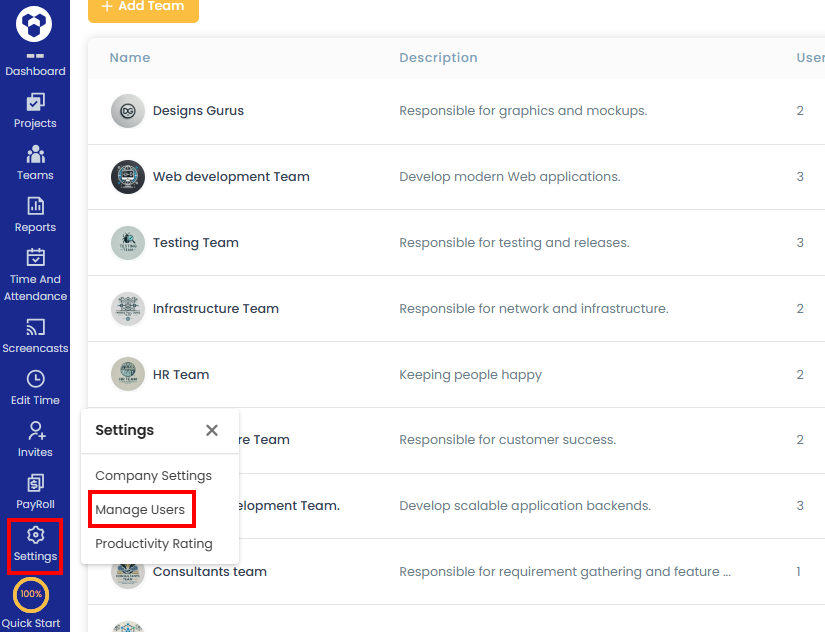Screen dimensions: 825x632
Task: Close the Settings popup
Action: click(x=212, y=430)
